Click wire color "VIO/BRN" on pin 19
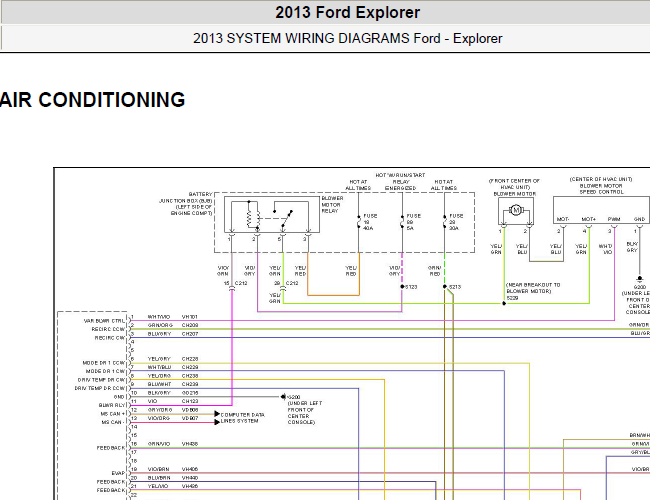This screenshot has width=650, height=500. (158, 469)
